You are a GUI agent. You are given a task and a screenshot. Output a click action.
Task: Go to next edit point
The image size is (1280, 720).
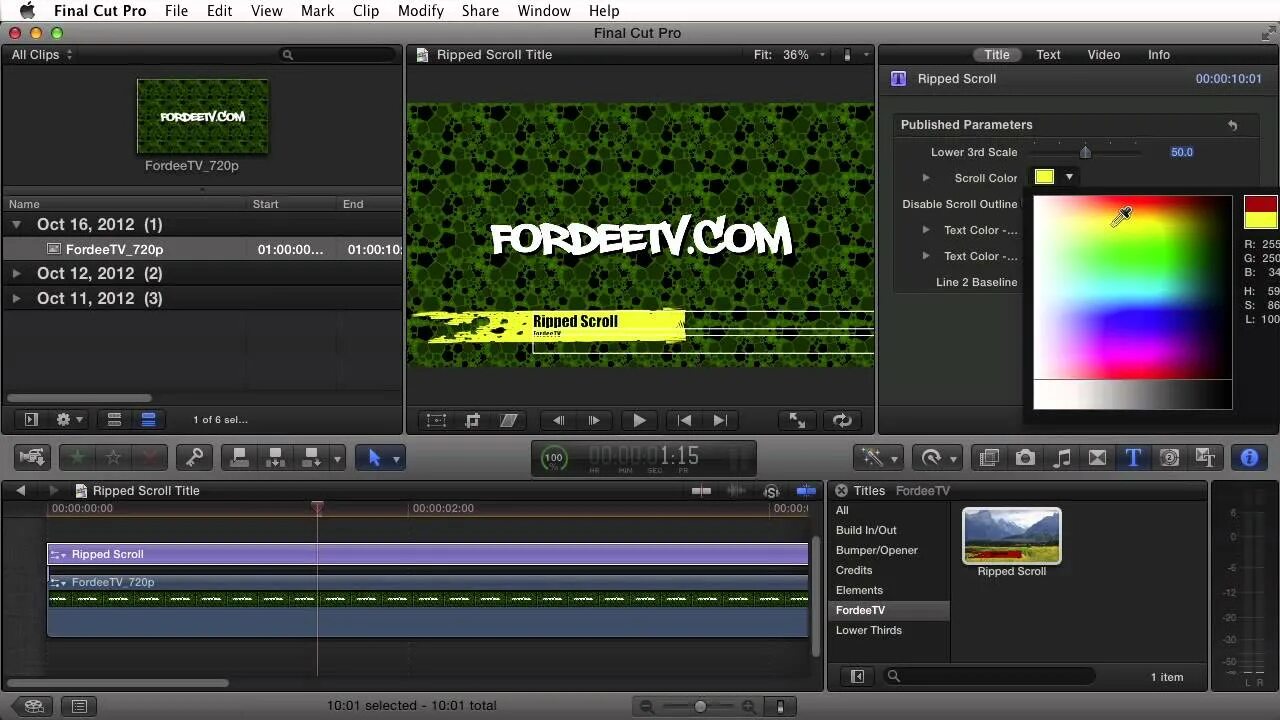click(720, 420)
